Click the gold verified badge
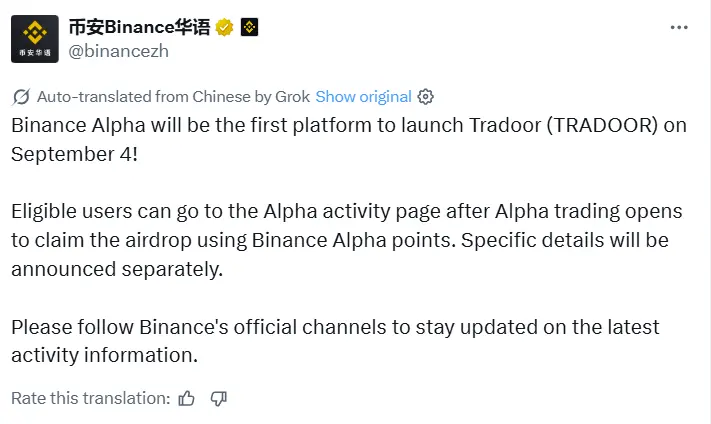The height and width of the screenshot is (424, 711). coord(225,27)
